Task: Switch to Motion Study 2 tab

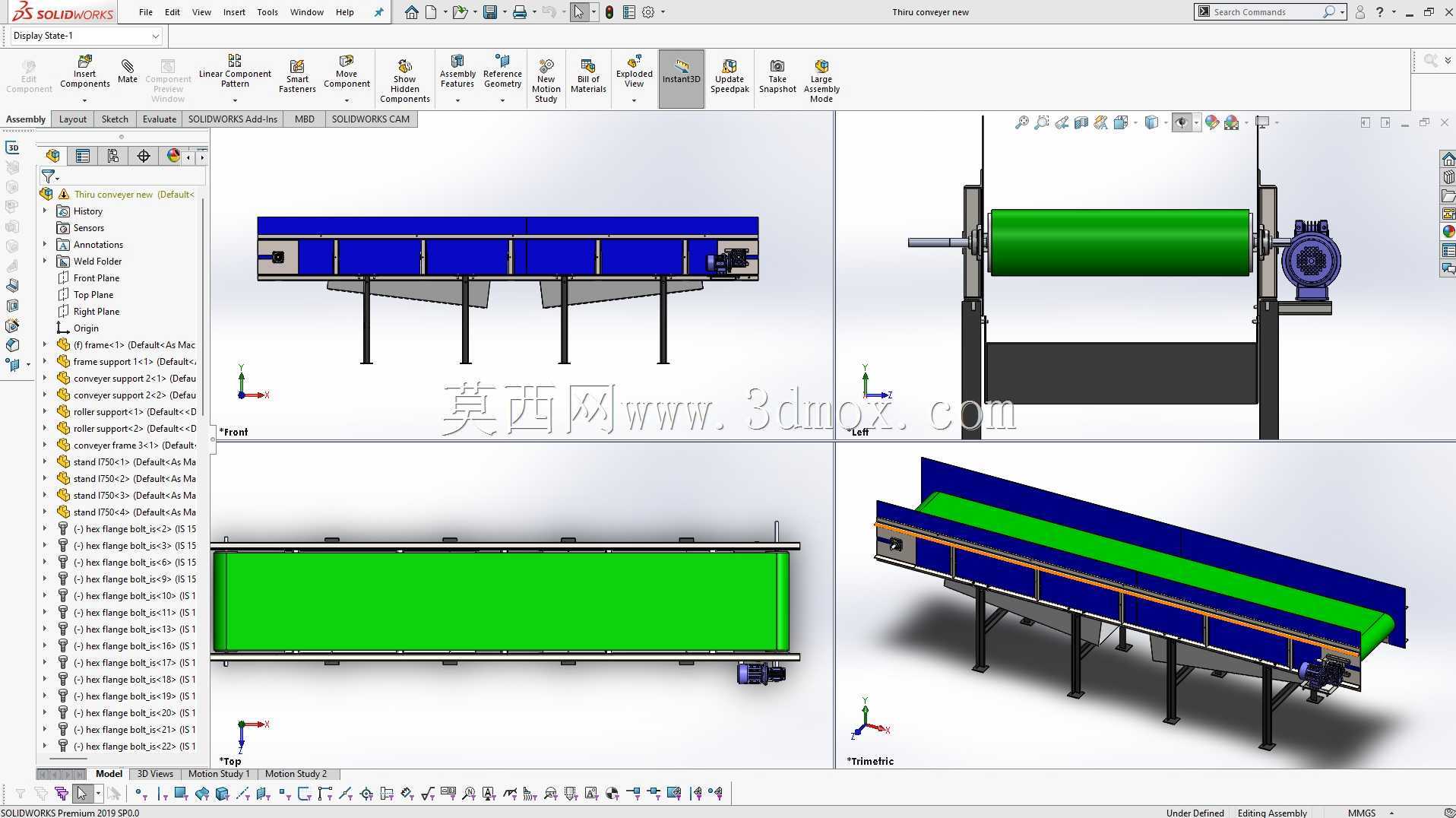Action: pos(296,774)
